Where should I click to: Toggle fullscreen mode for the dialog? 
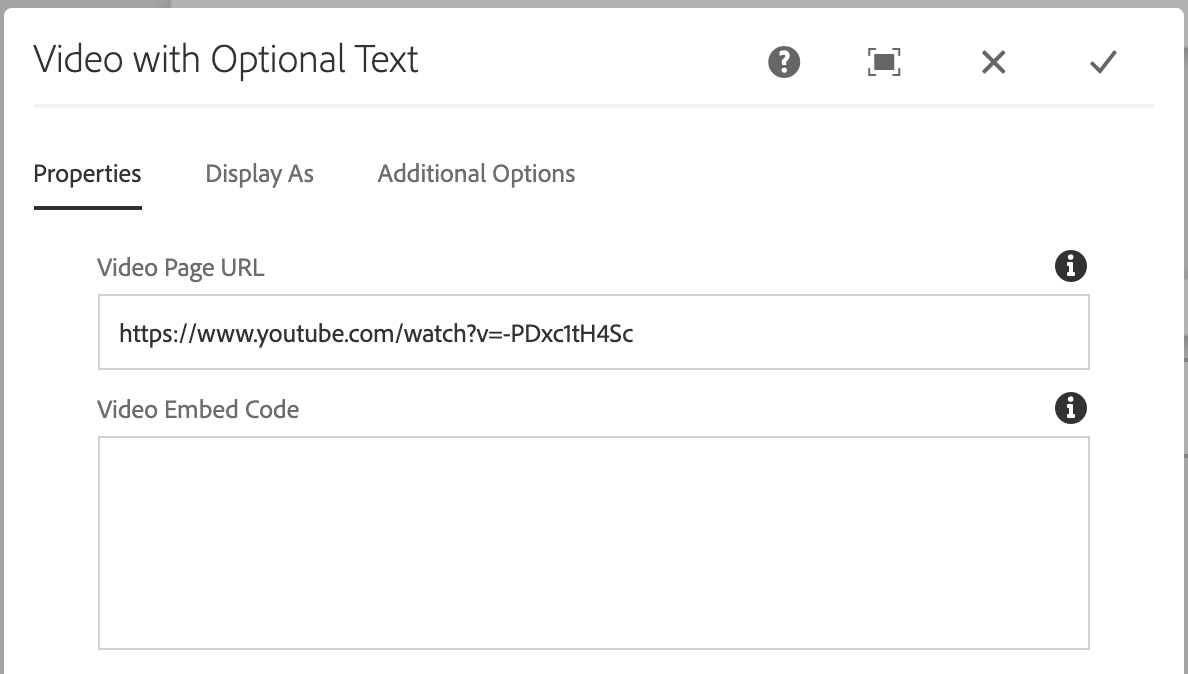click(x=883, y=62)
